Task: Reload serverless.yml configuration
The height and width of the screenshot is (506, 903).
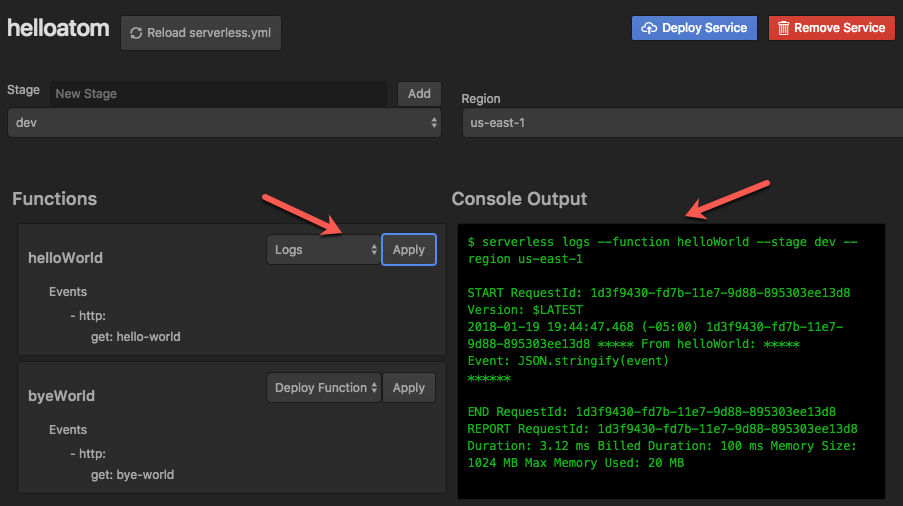Action: pos(201,33)
